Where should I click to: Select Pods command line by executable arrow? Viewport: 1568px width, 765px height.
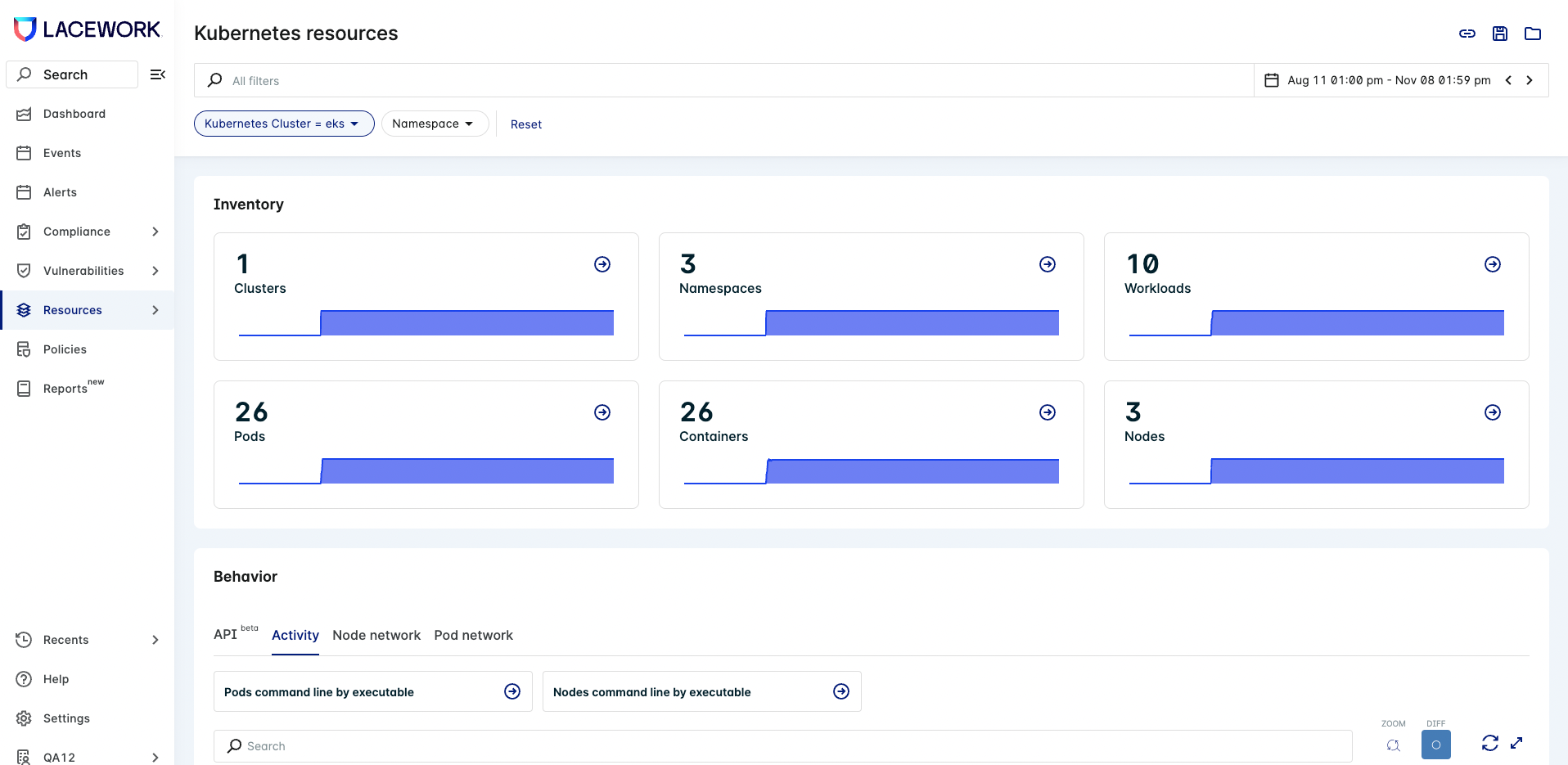click(511, 691)
